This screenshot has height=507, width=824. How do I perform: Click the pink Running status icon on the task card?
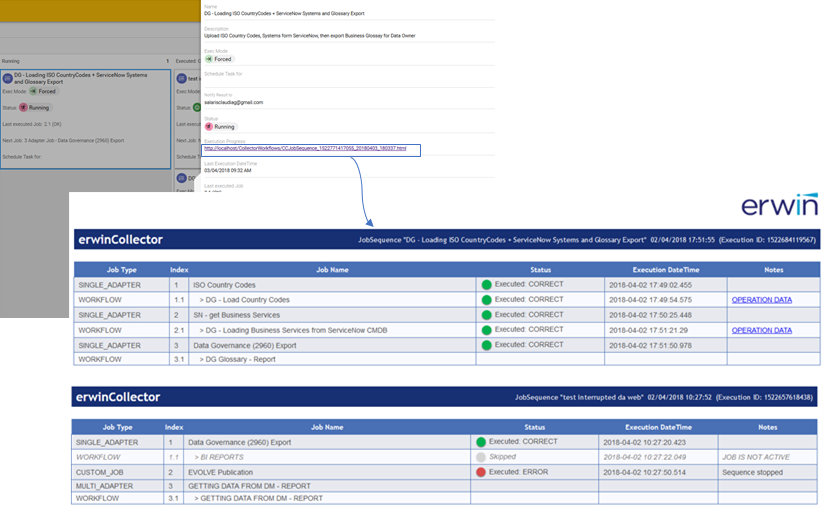[x=23, y=107]
